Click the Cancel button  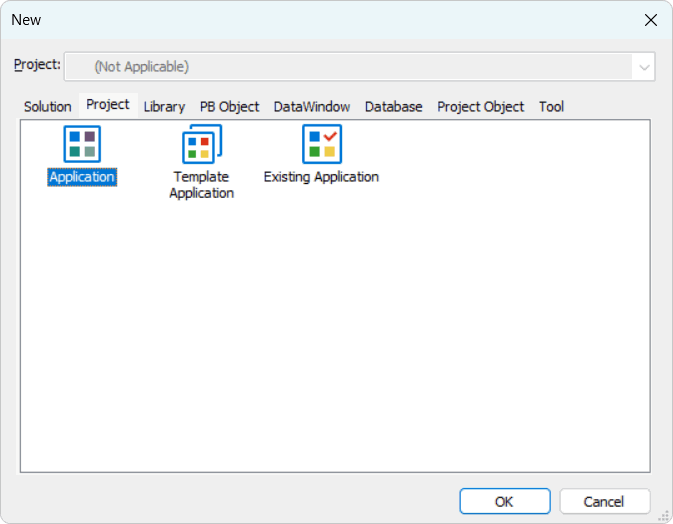pos(604,501)
